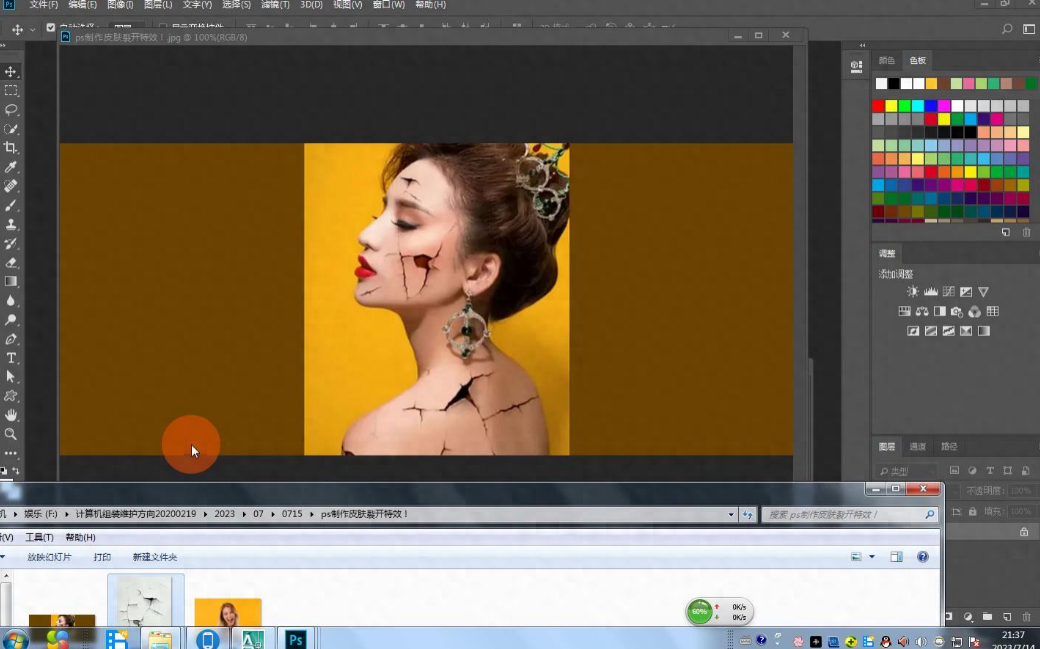
Task: Select the Spot Healing Brush tool
Action: pos(11,186)
